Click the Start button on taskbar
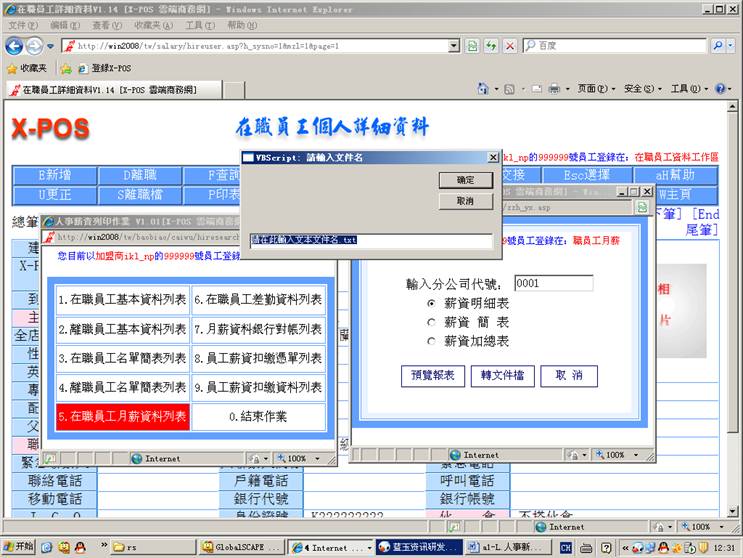The image size is (743, 558). click(19, 547)
